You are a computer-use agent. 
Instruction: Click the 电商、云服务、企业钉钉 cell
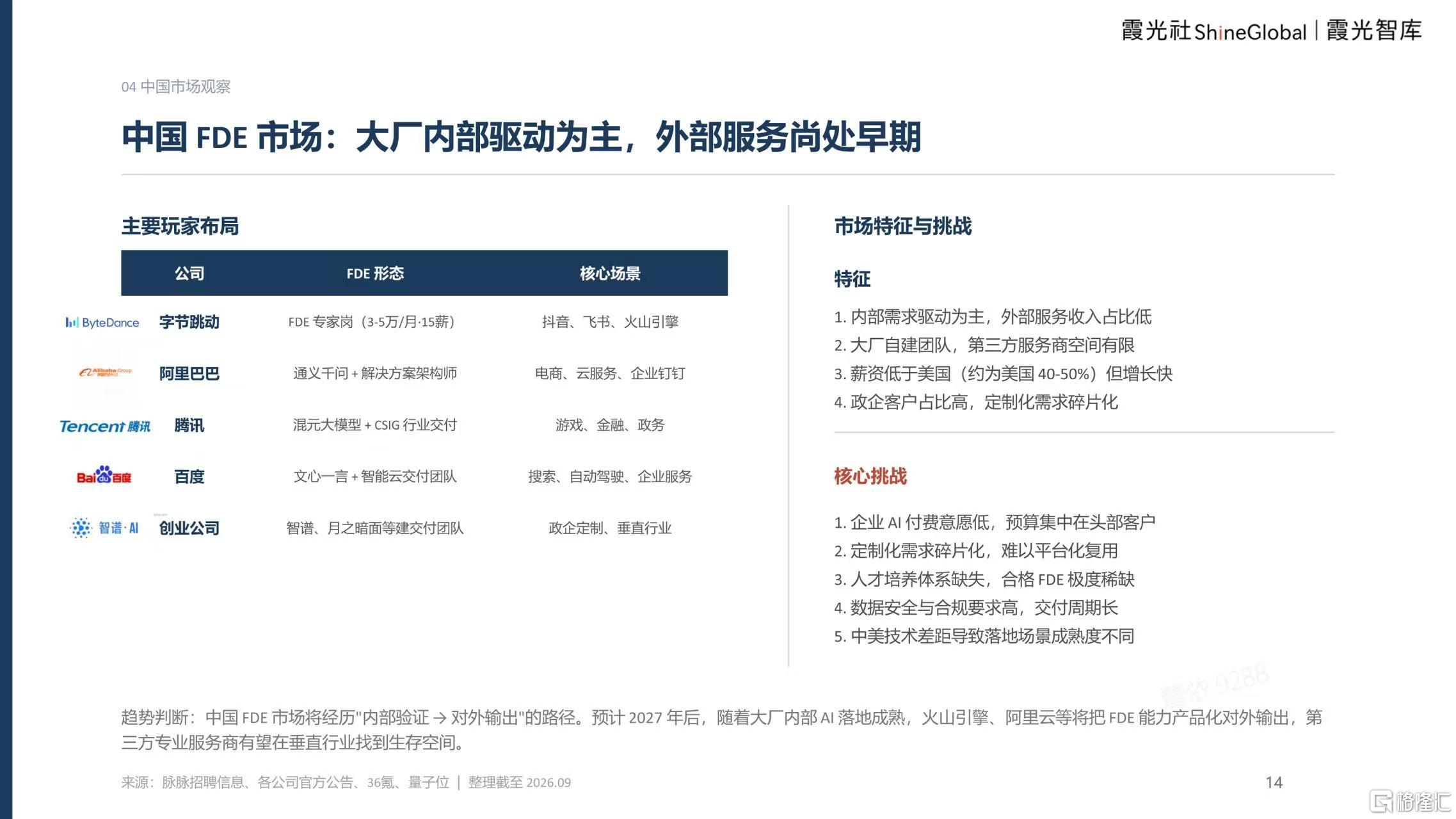pos(610,373)
